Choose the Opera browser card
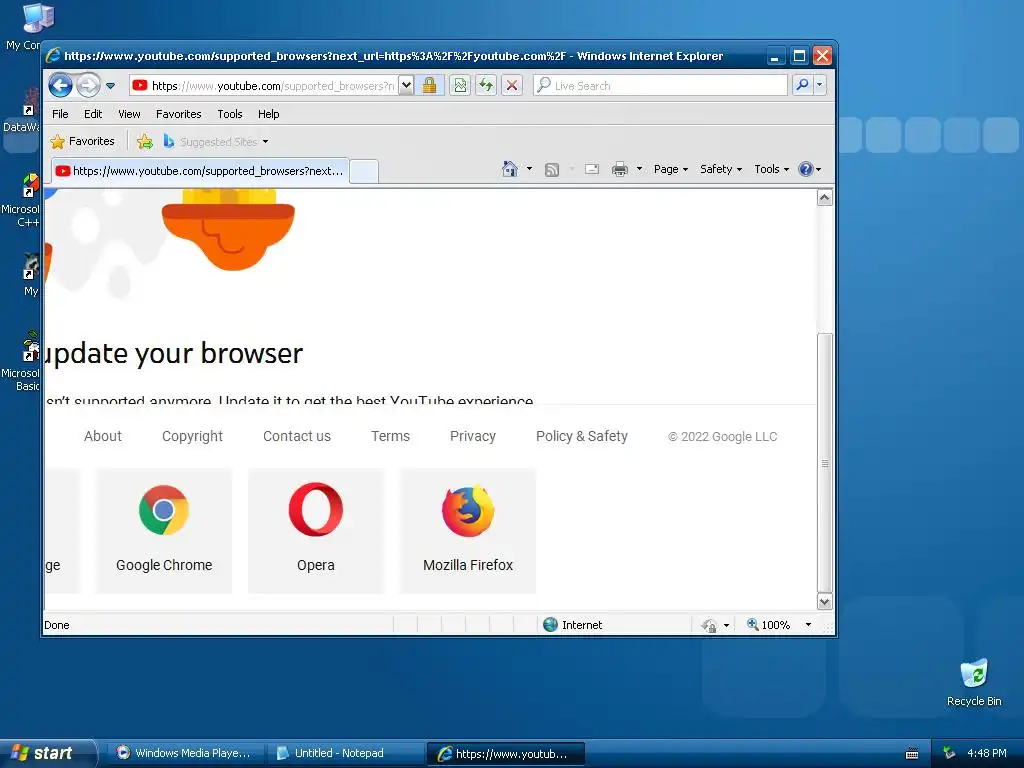This screenshot has width=1024, height=768. [x=315, y=530]
